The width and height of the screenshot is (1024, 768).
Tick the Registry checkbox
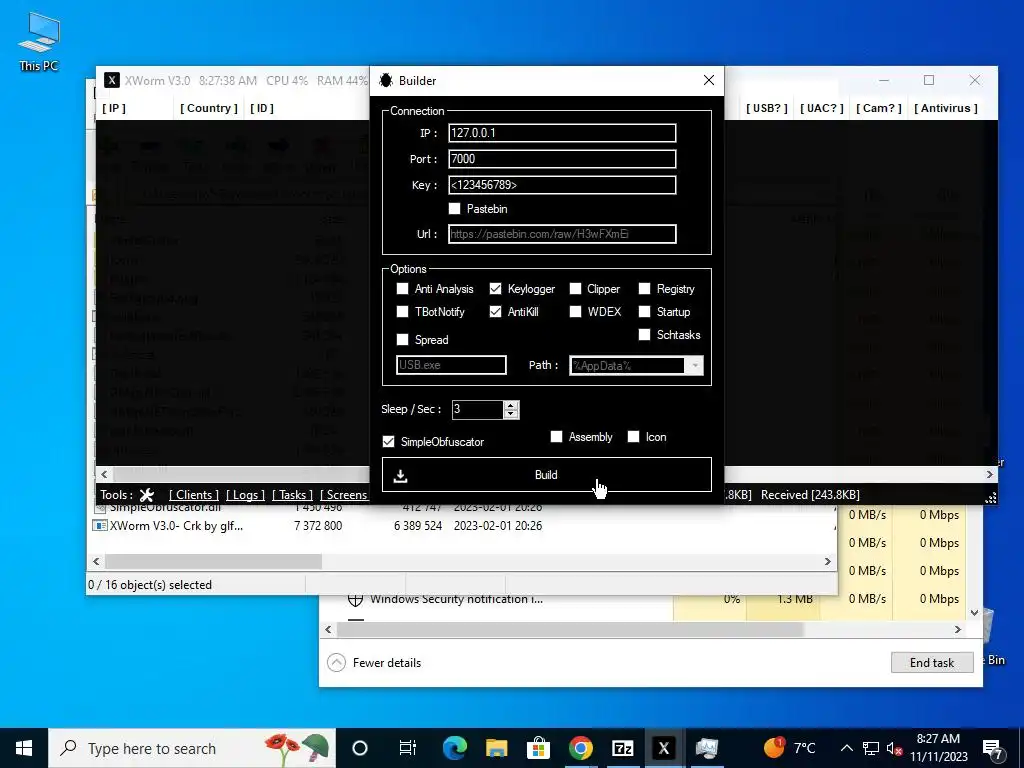[645, 289]
